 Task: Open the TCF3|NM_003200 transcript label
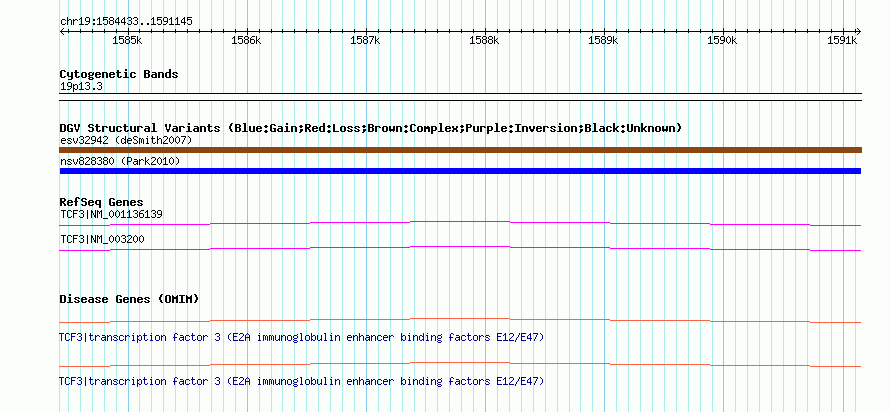pyautogui.click(x=102, y=239)
